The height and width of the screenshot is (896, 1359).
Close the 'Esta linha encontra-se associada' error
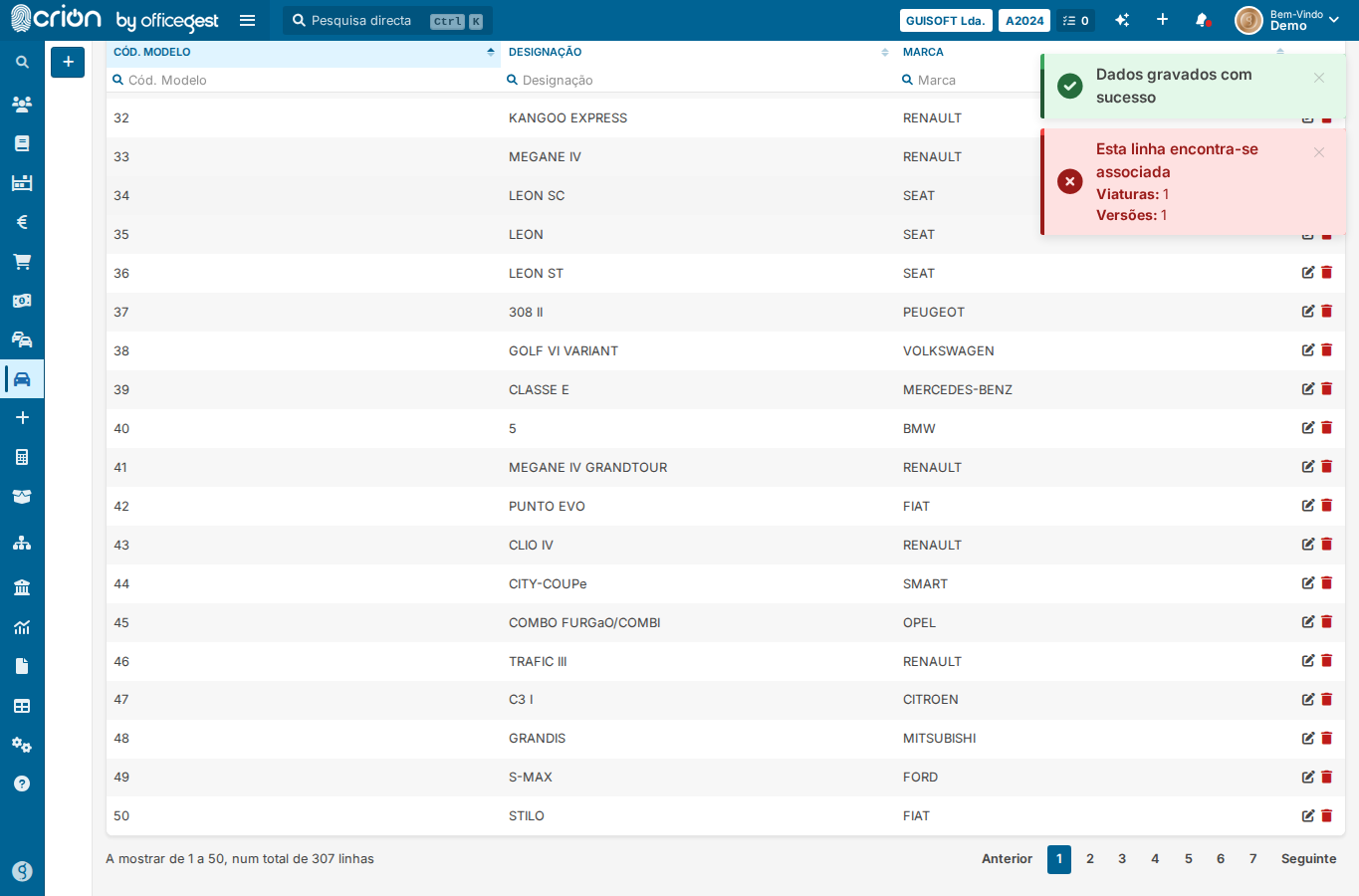click(1318, 152)
